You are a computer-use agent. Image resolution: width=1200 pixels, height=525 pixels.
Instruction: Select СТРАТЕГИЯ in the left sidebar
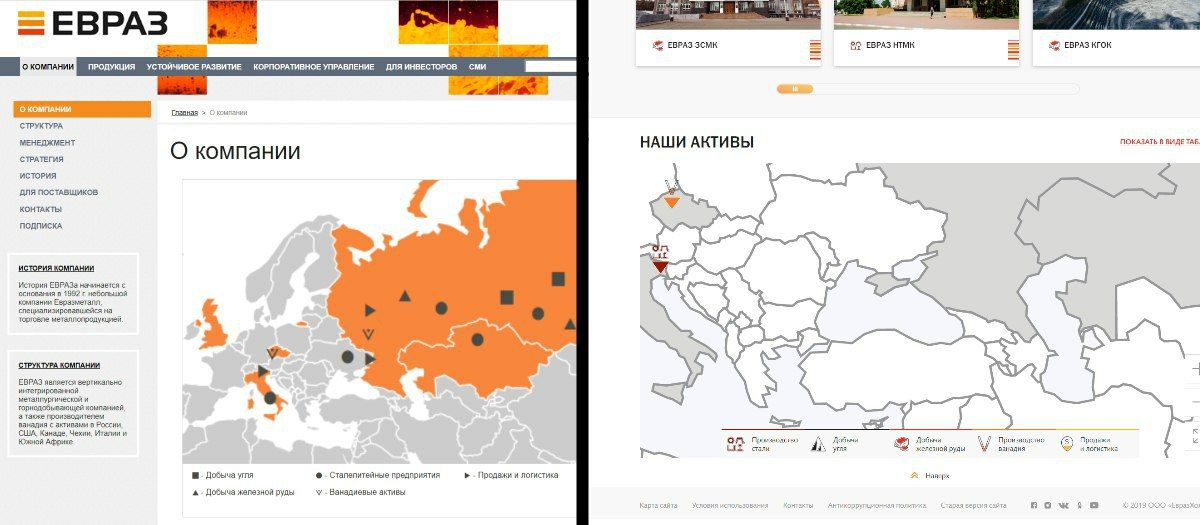pos(41,159)
